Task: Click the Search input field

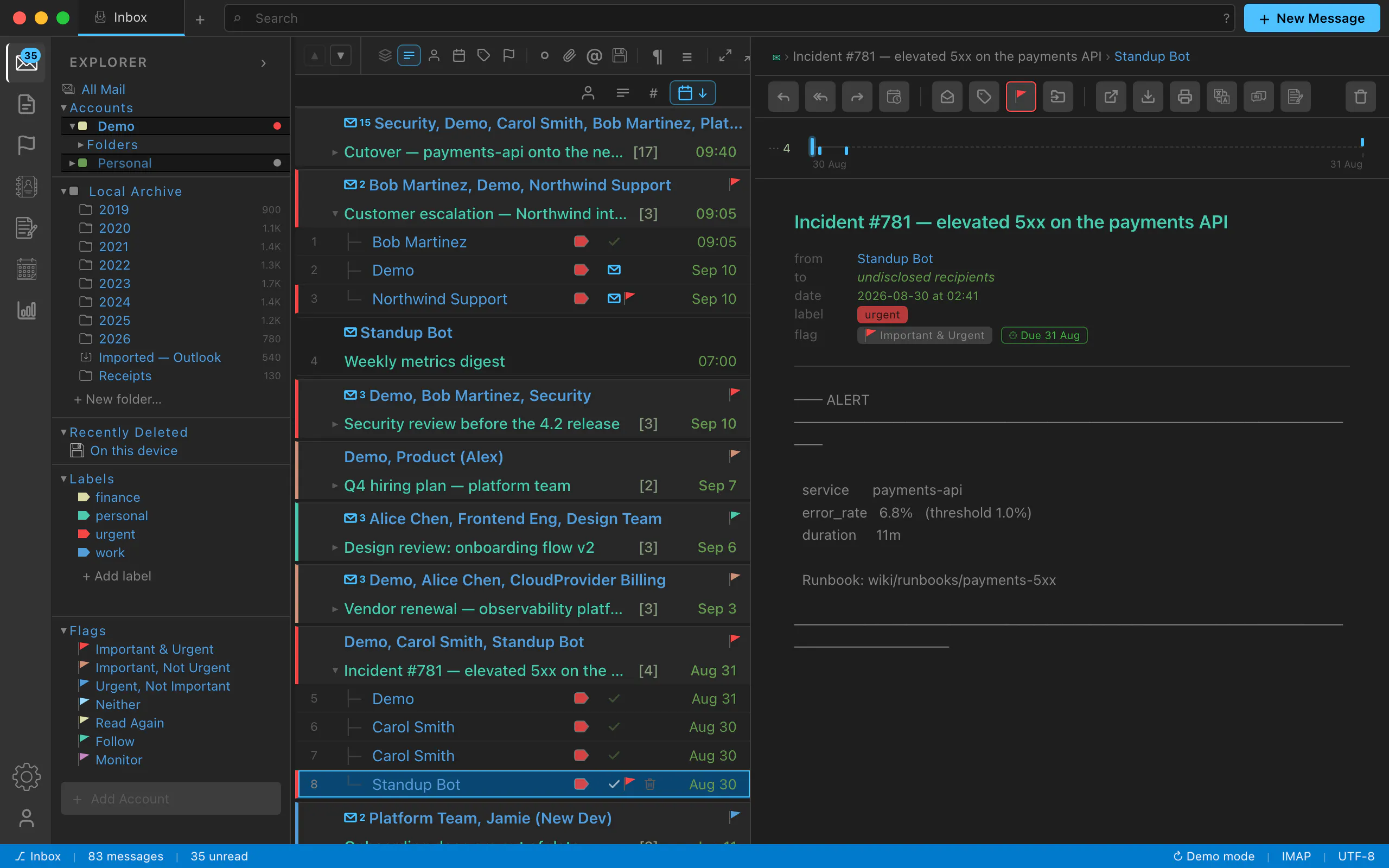Action: click(729, 18)
